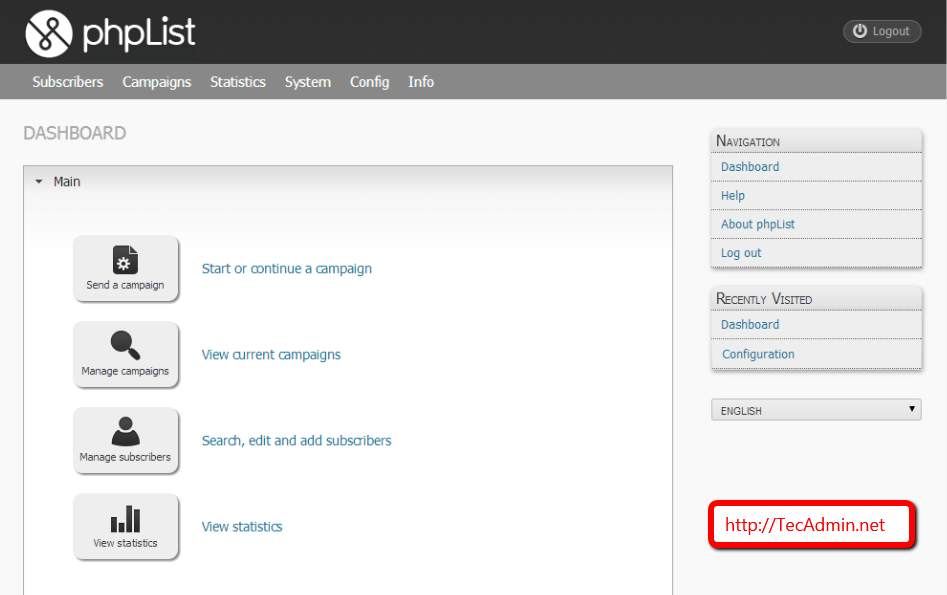Click the Recently Visited panel header
Viewport: 947px width, 595px height.
point(817,298)
